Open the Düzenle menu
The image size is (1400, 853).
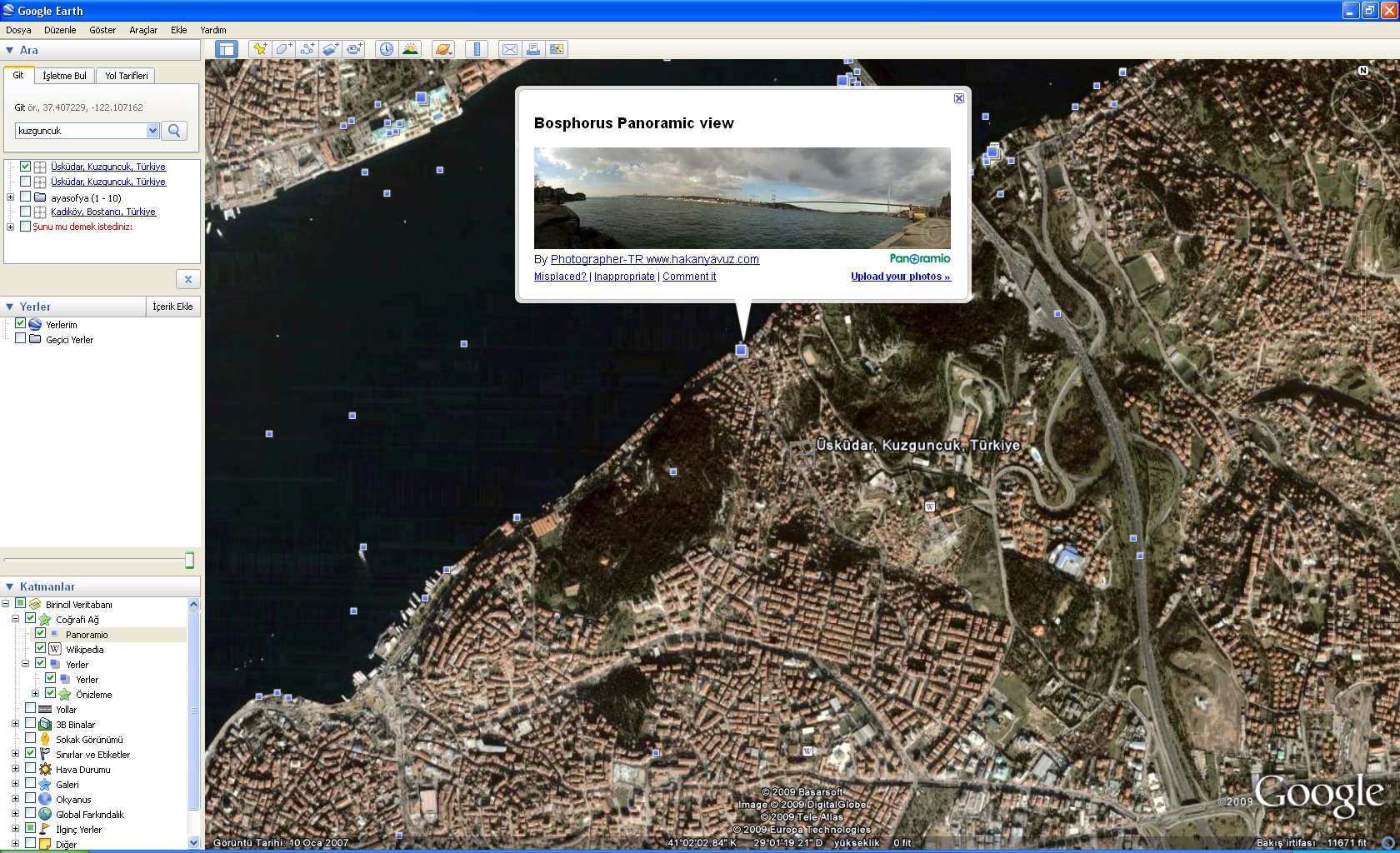(x=60, y=30)
